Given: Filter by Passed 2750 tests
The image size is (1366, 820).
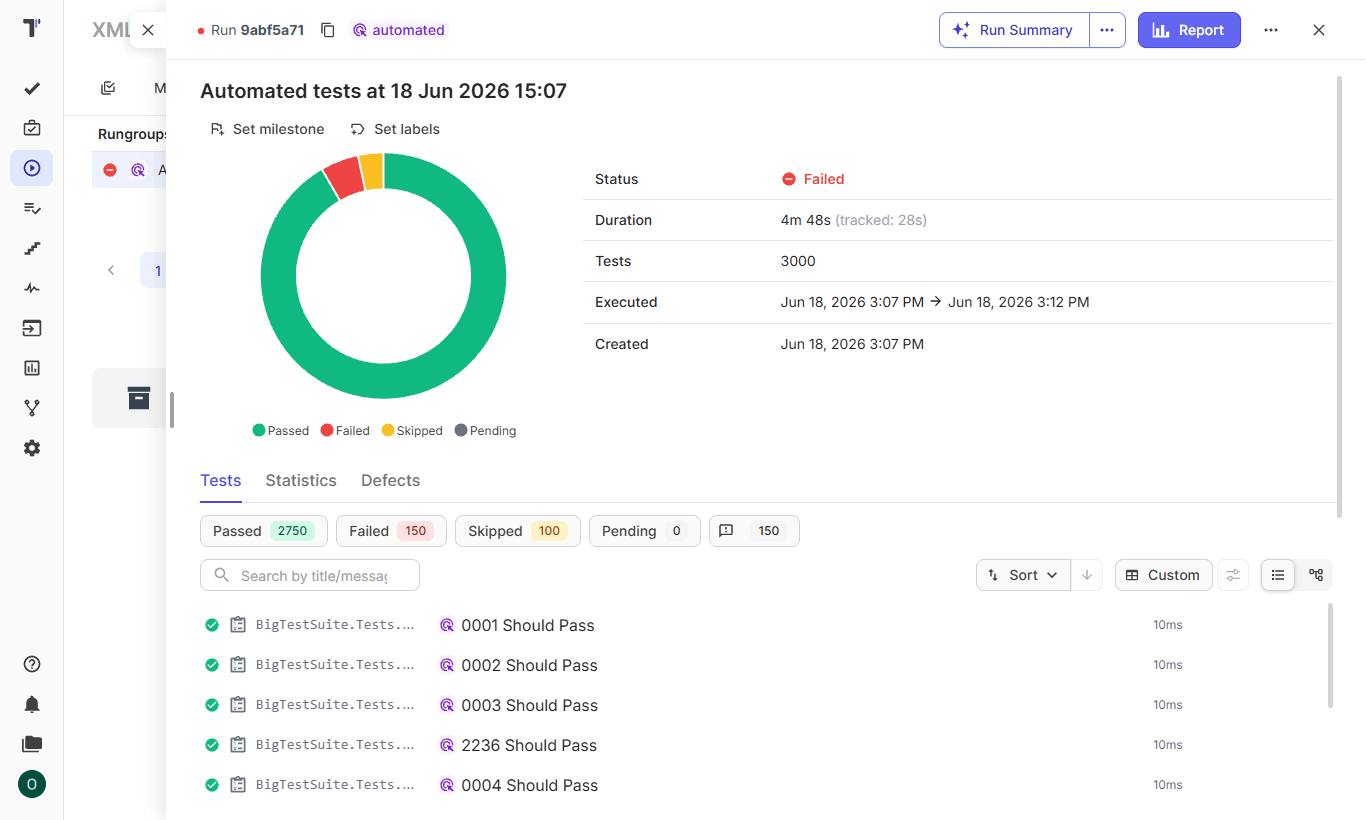Looking at the screenshot, I should tap(264, 531).
